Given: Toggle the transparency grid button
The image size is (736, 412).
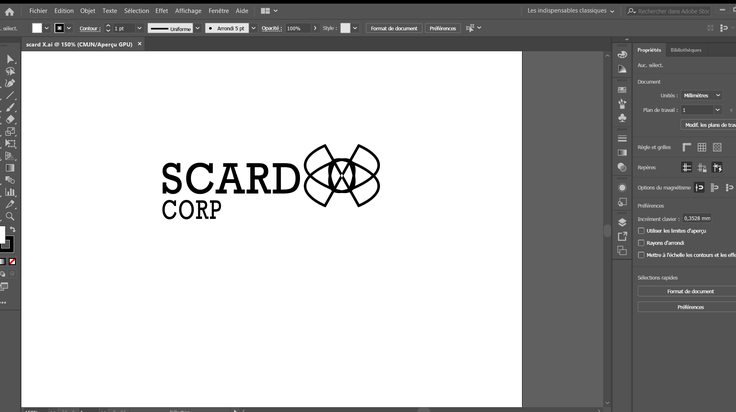Looking at the screenshot, I should coord(717,147).
